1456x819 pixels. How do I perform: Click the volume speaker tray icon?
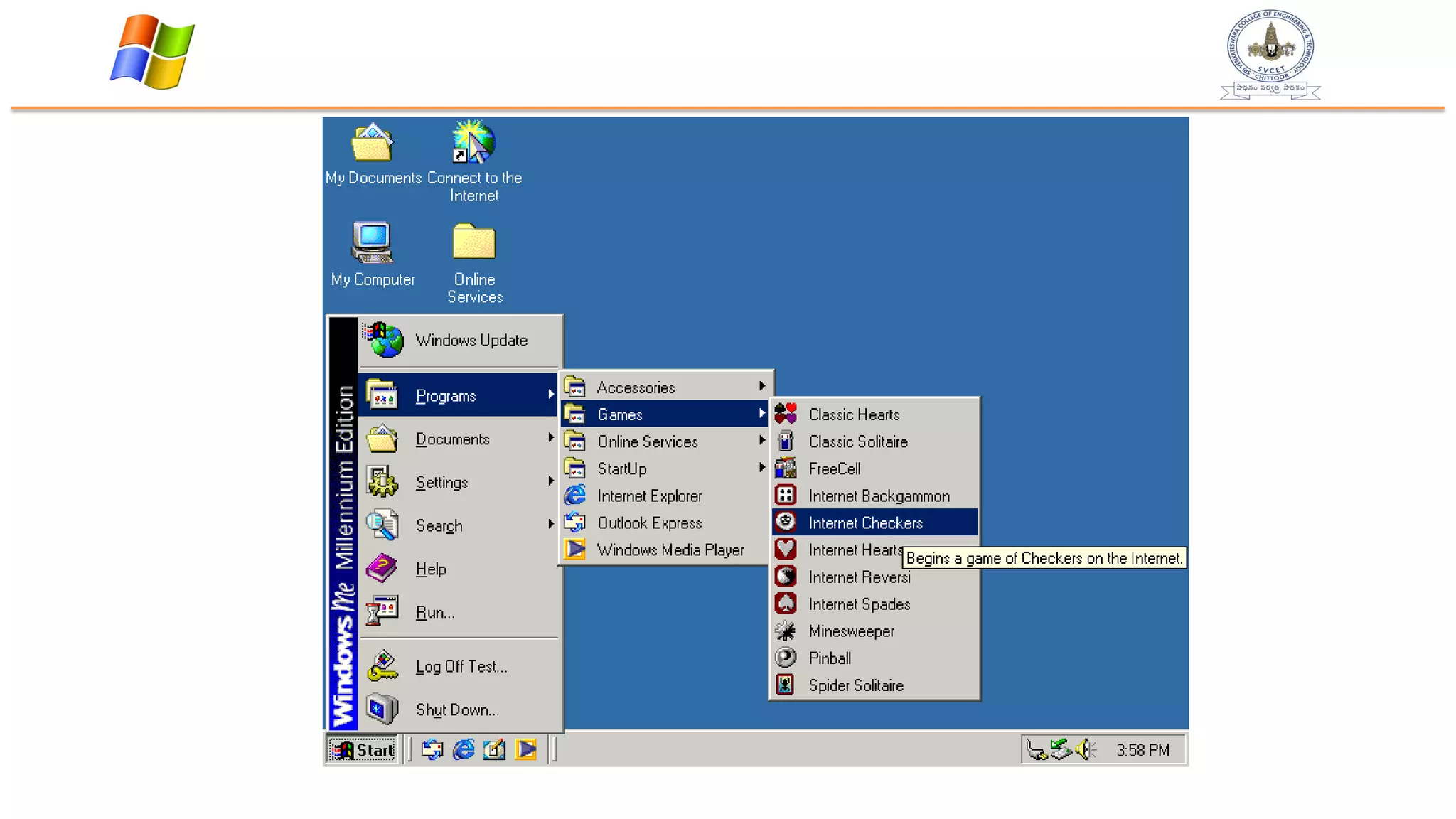click(1085, 749)
